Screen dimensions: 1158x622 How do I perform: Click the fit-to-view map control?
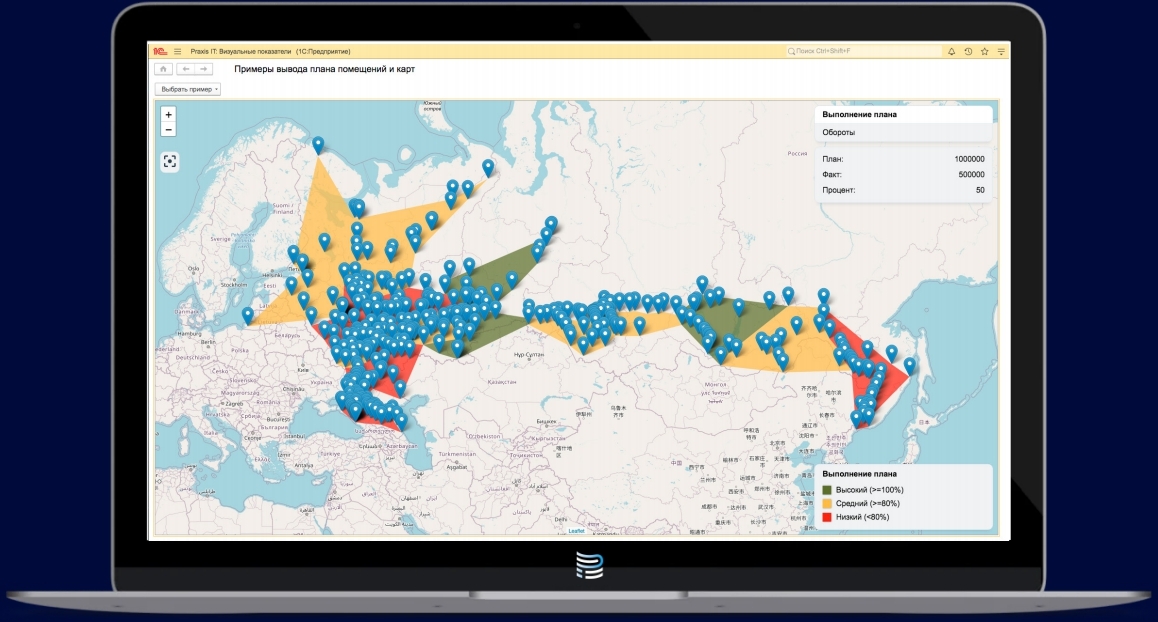[x=170, y=162]
